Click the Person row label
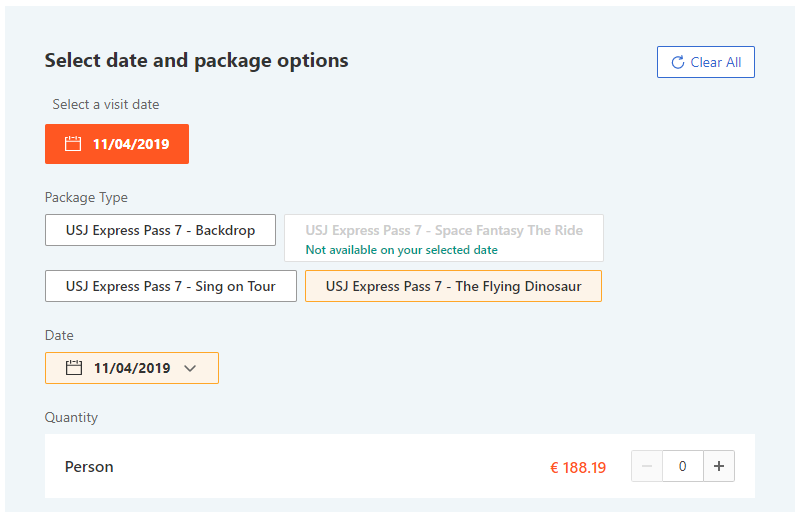This screenshot has width=798, height=512. (89, 467)
